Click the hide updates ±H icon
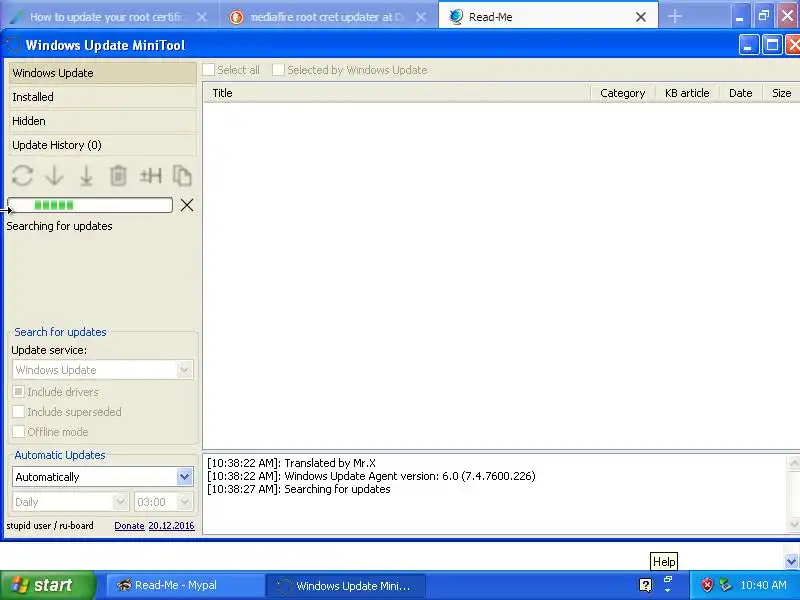 (151, 176)
